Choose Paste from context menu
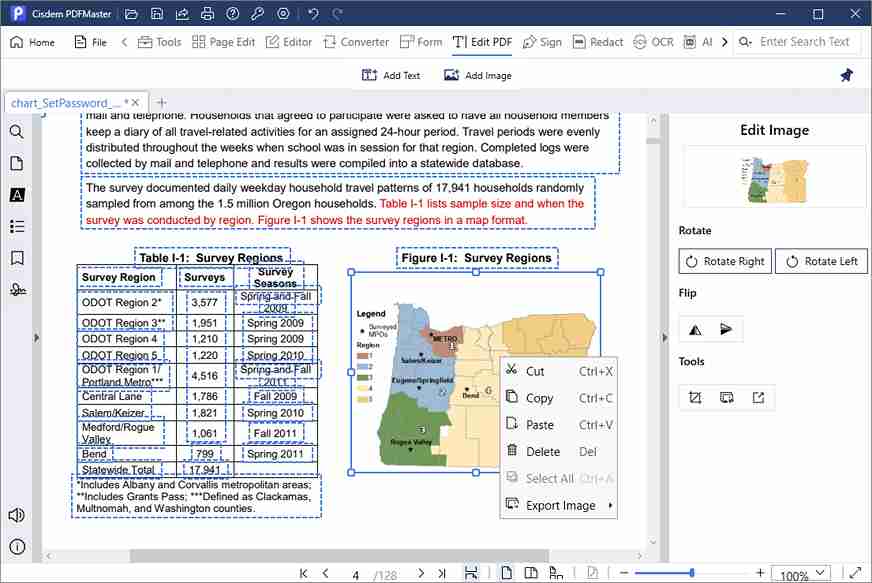The height and width of the screenshot is (583, 872). [x=559, y=424]
